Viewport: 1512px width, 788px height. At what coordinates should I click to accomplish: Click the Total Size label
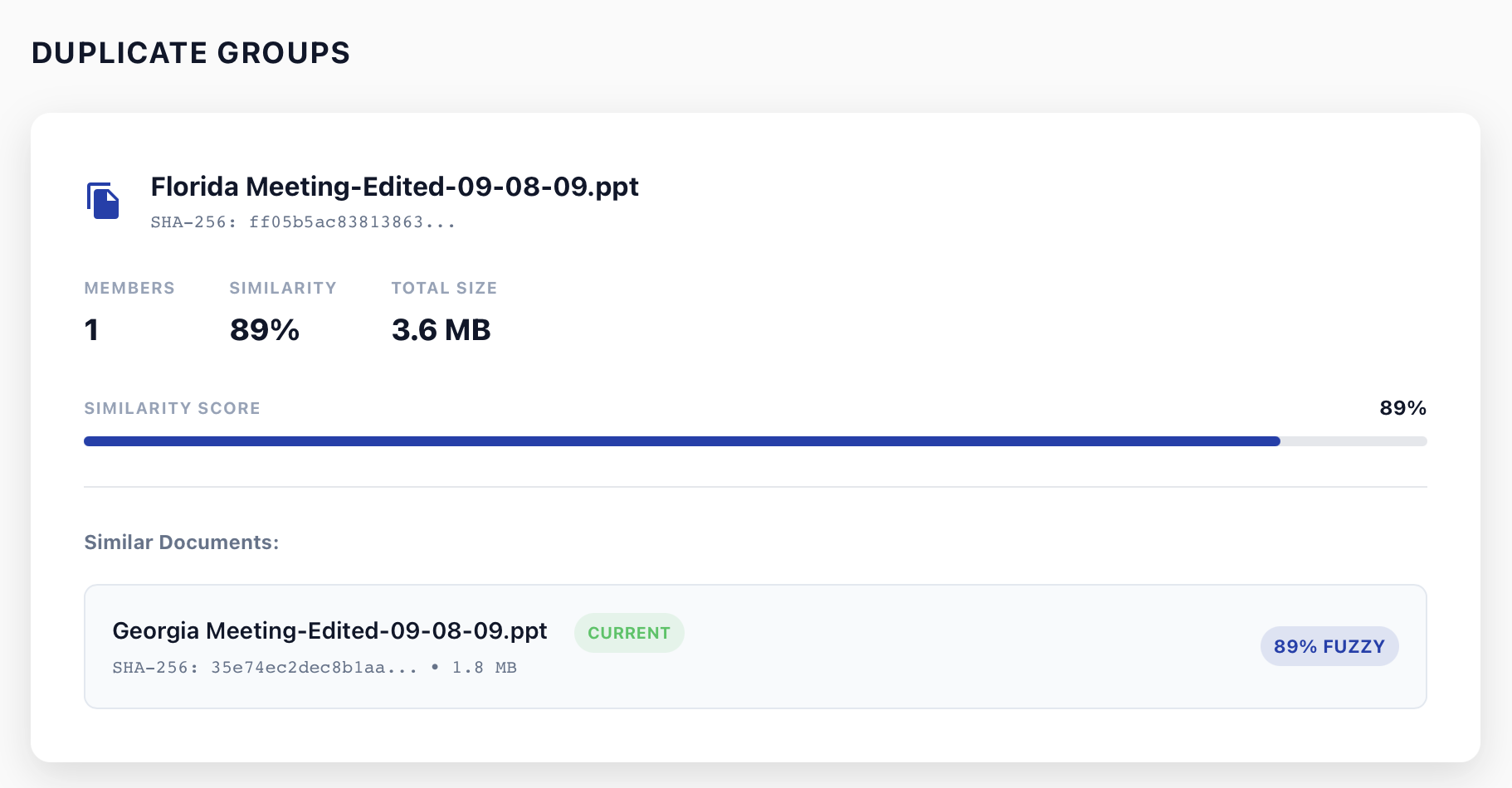click(x=444, y=288)
